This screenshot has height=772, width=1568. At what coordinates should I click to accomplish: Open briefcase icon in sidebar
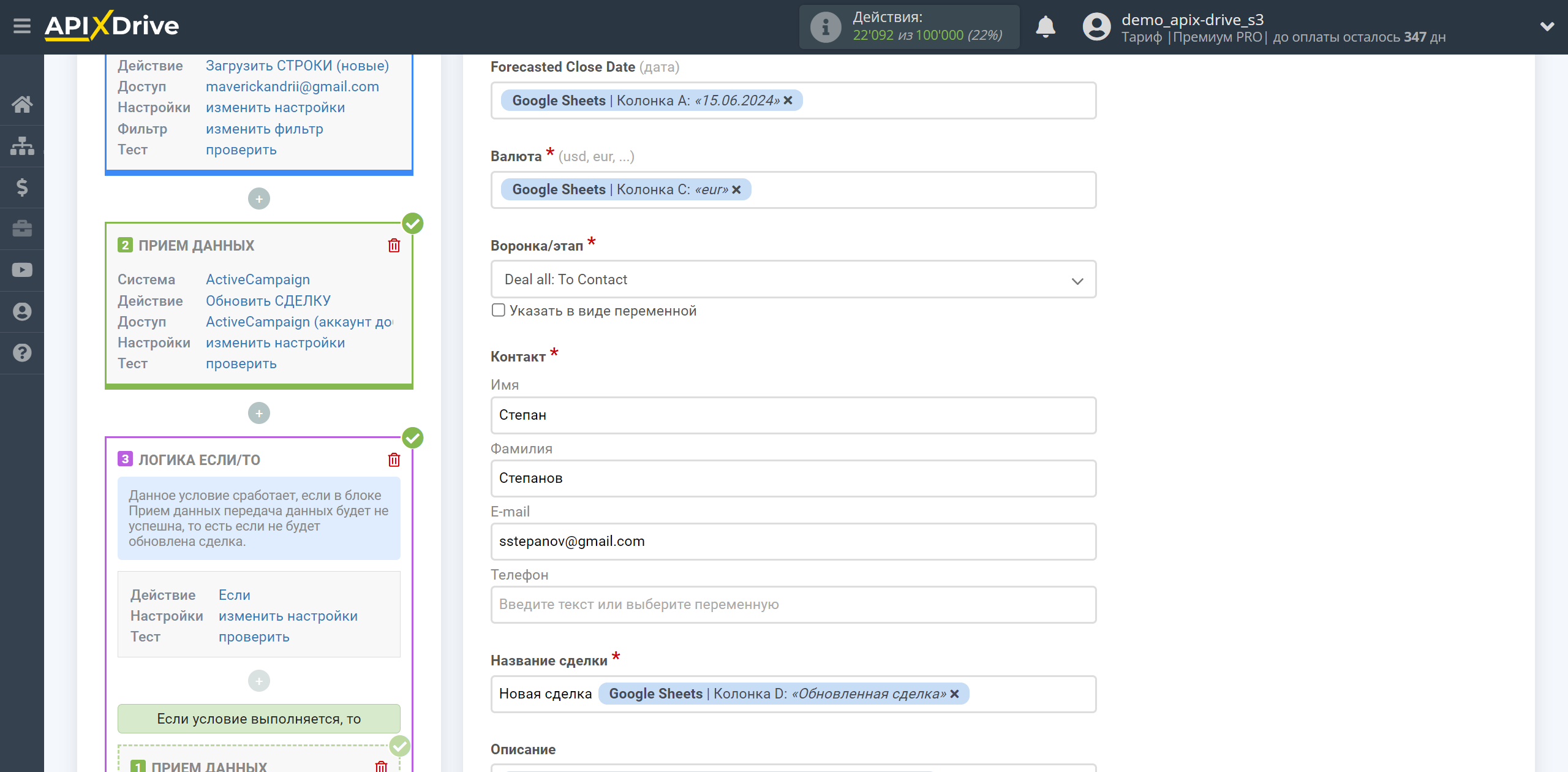[x=22, y=229]
